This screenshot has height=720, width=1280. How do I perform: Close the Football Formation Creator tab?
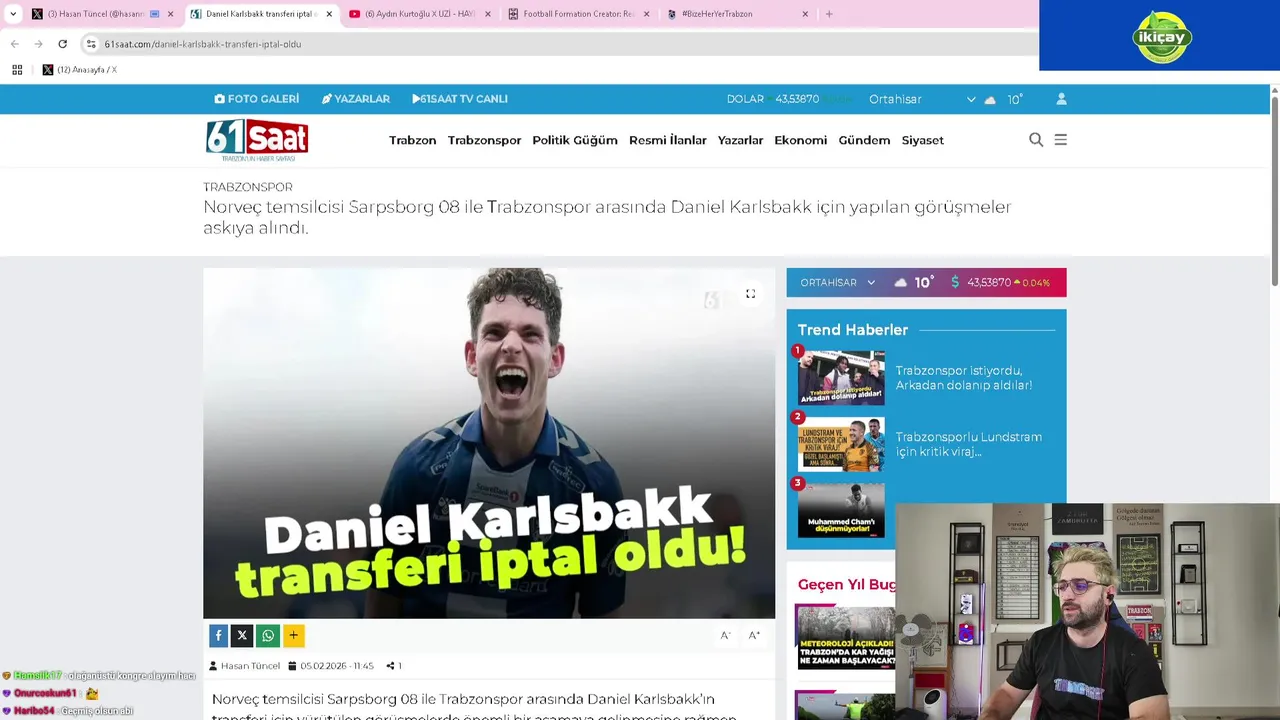coord(646,14)
